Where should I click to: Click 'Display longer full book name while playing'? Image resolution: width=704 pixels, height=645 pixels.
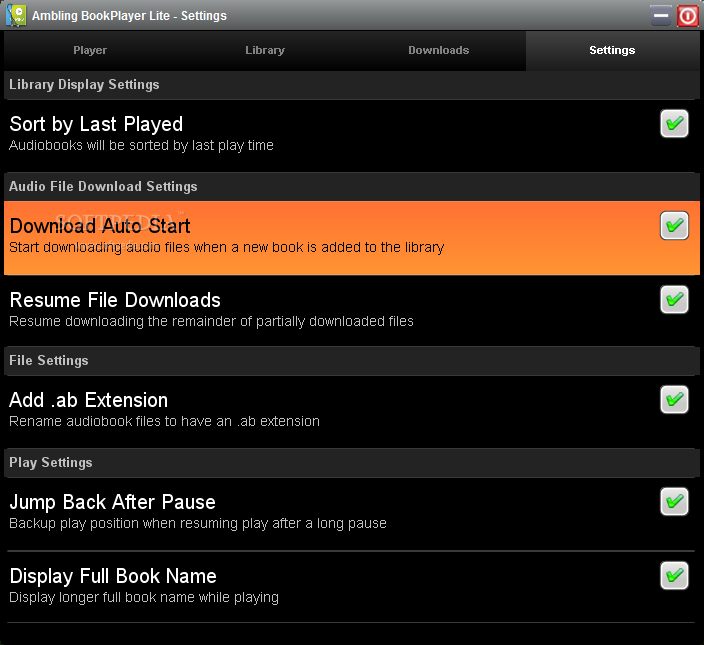(144, 597)
